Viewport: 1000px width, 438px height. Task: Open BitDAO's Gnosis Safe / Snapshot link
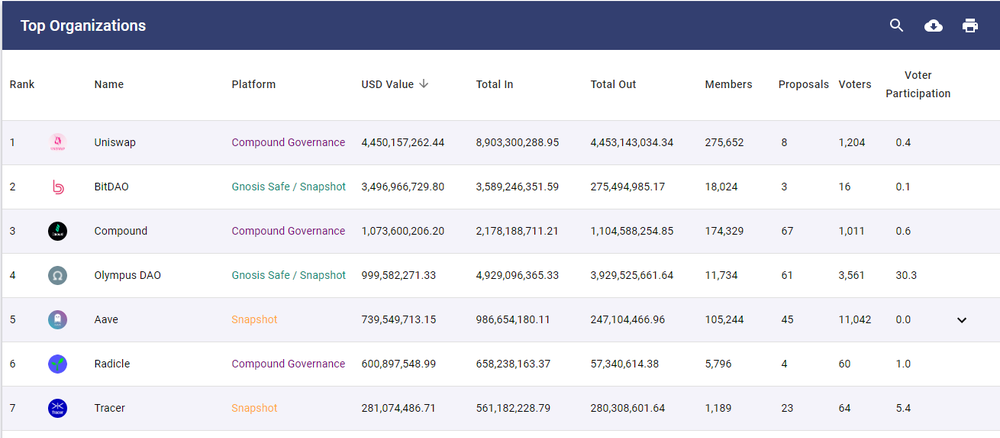point(288,187)
